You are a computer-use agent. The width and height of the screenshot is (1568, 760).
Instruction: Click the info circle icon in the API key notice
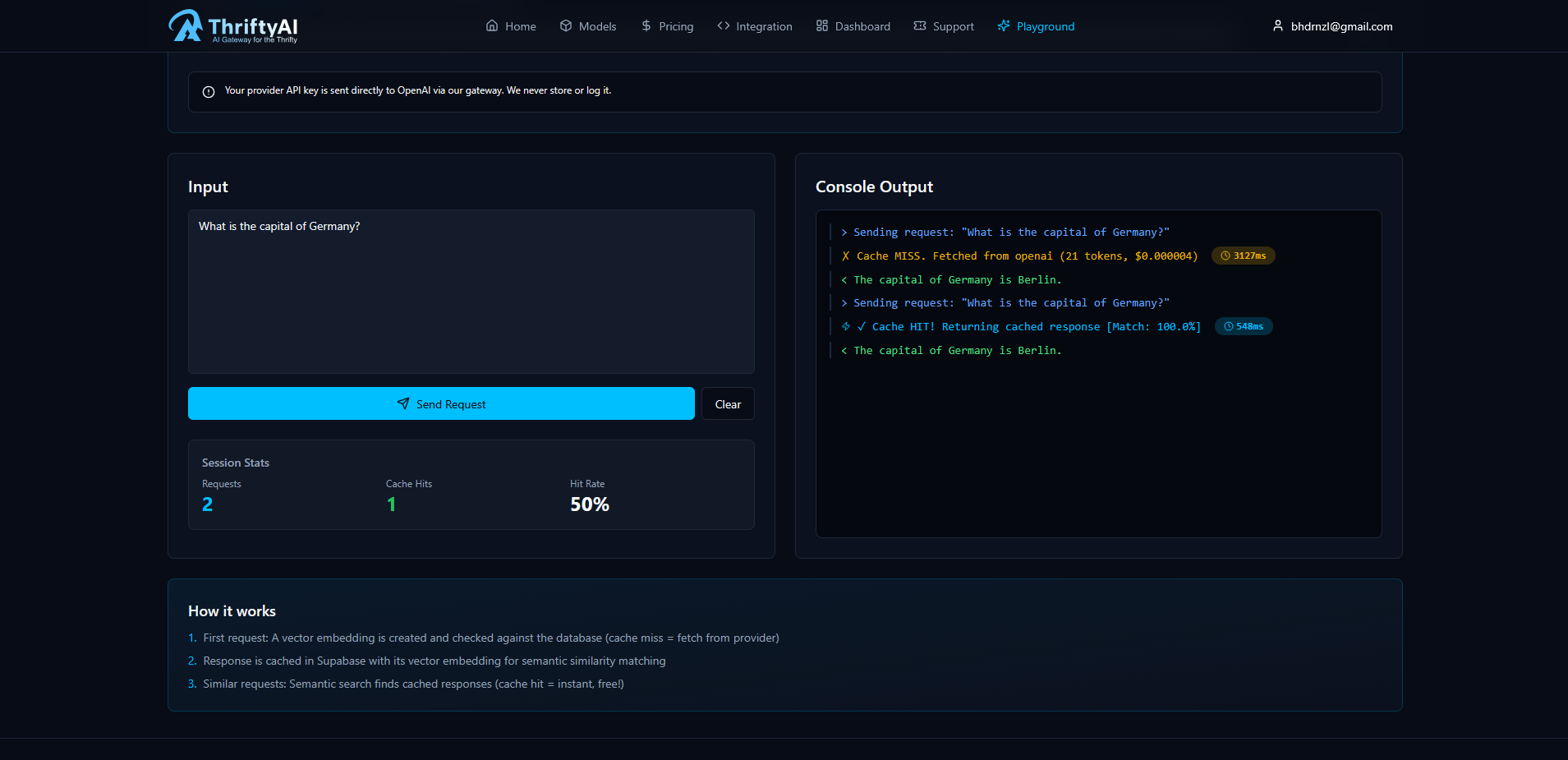(210, 91)
